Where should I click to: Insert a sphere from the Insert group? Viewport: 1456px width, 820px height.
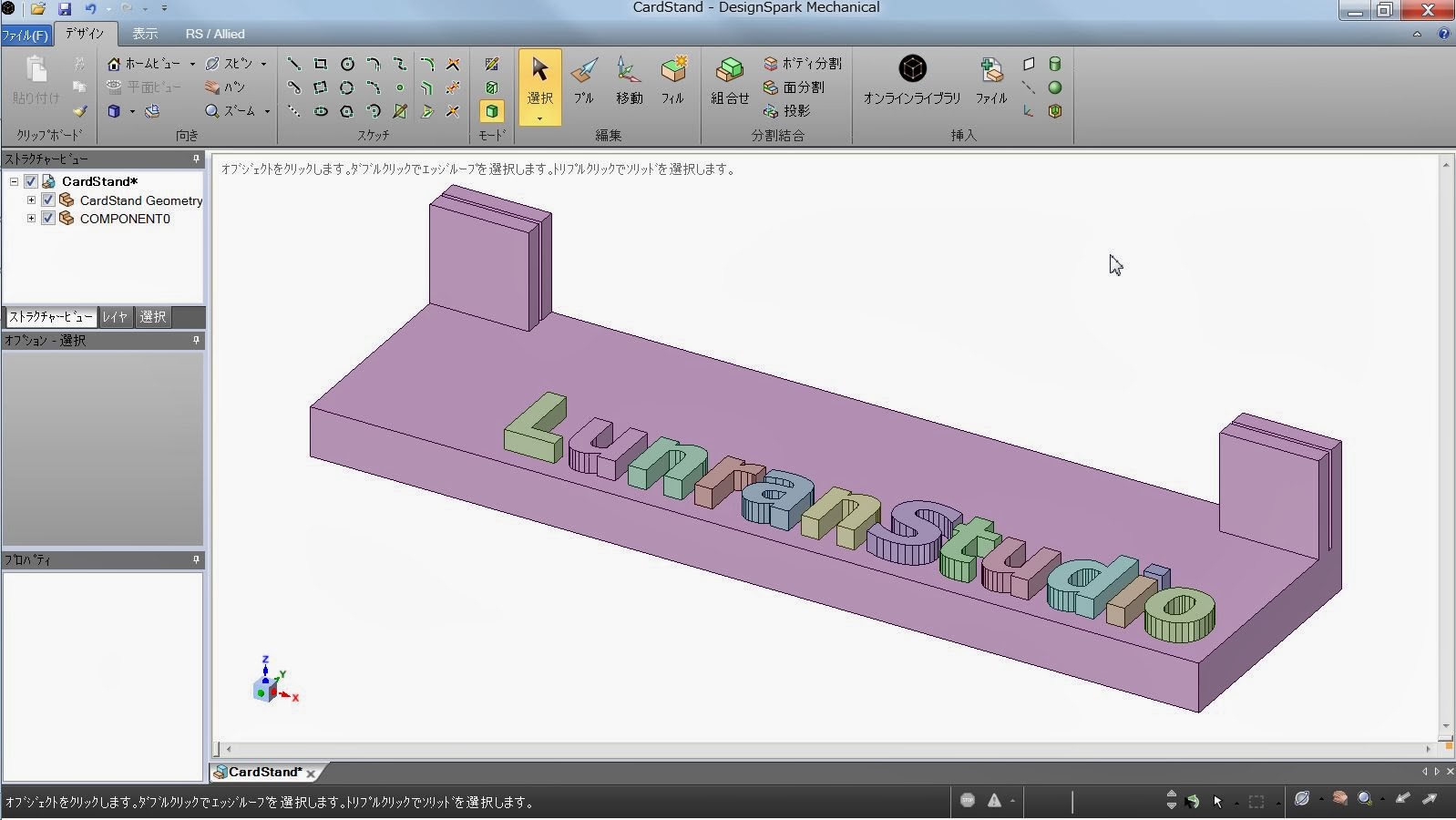[x=1055, y=87]
